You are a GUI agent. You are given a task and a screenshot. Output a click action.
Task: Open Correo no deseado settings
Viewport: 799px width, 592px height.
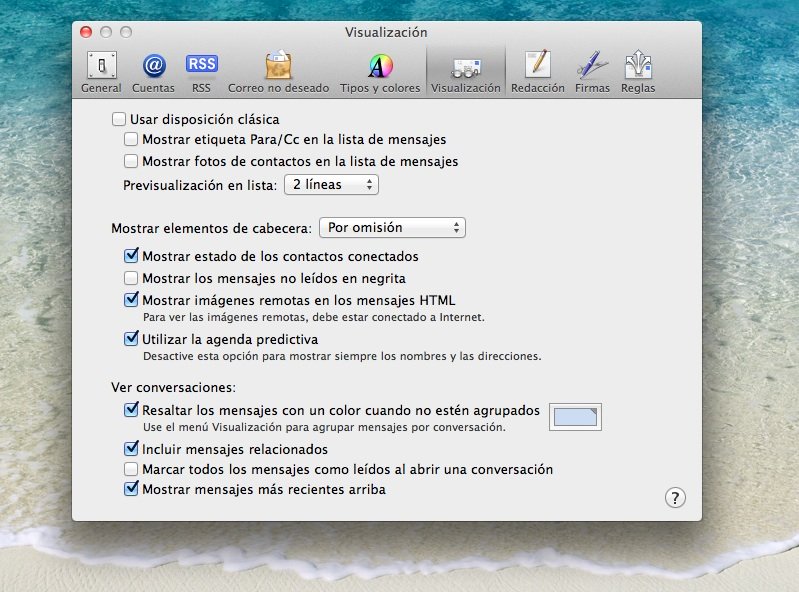(278, 72)
